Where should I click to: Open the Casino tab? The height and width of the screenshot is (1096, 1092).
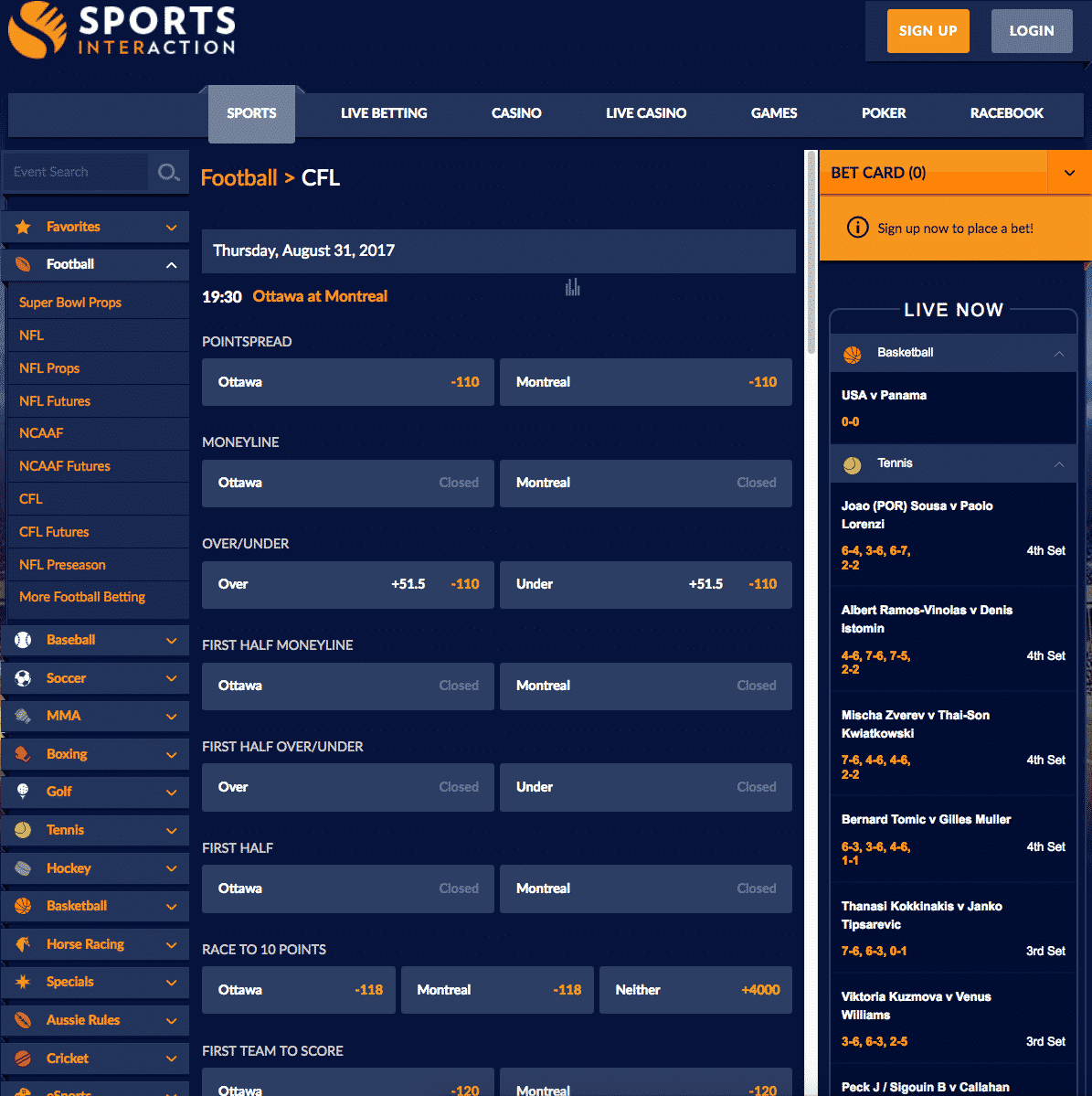516,113
